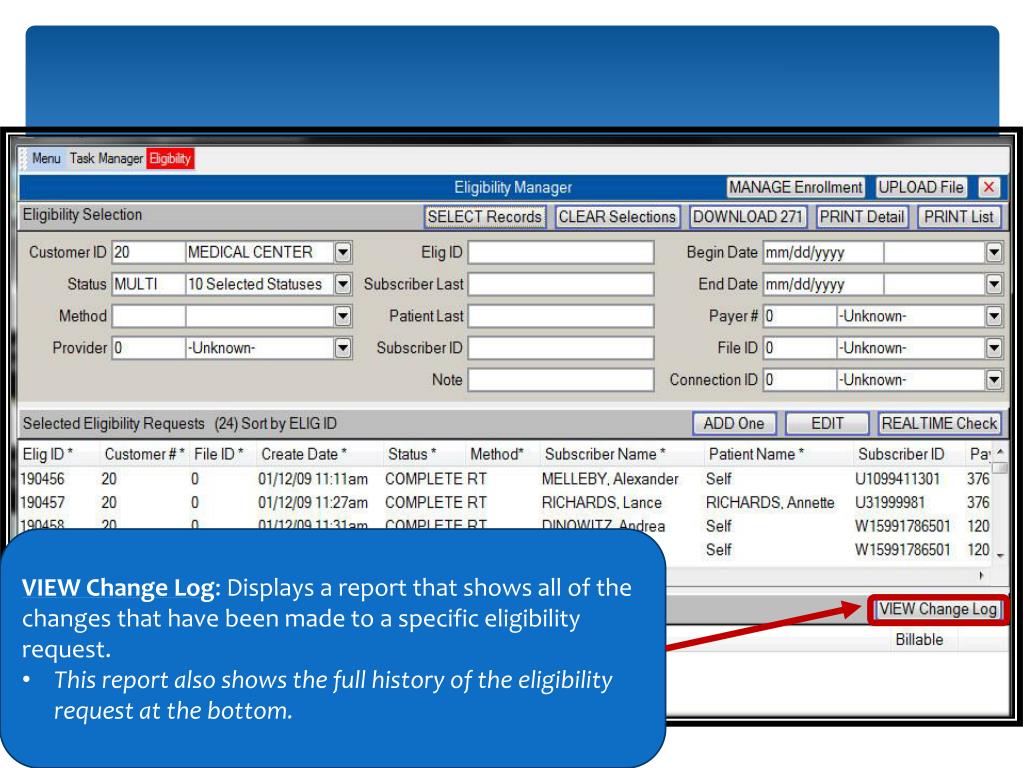Screen dimensions: 1024x768
Task: Click REALTIME Check button
Action: (939, 424)
